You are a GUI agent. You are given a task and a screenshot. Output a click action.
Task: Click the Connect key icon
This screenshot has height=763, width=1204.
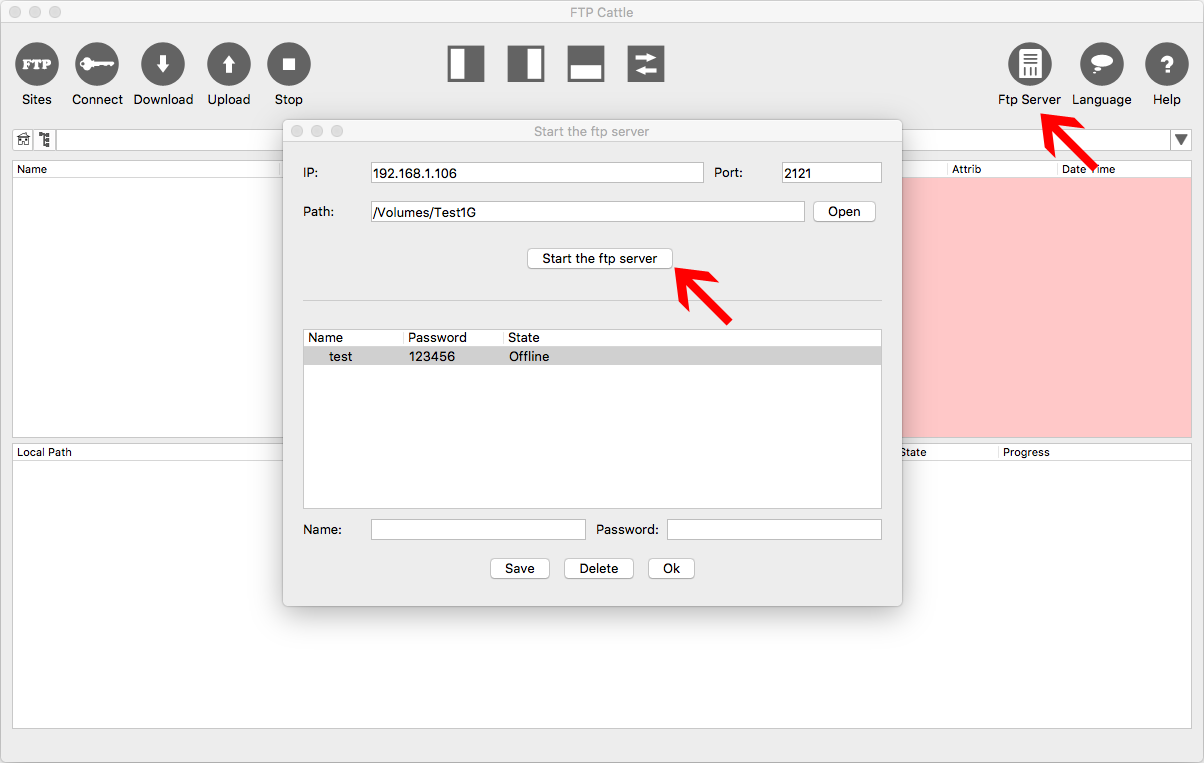pyautogui.click(x=97, y=64)
